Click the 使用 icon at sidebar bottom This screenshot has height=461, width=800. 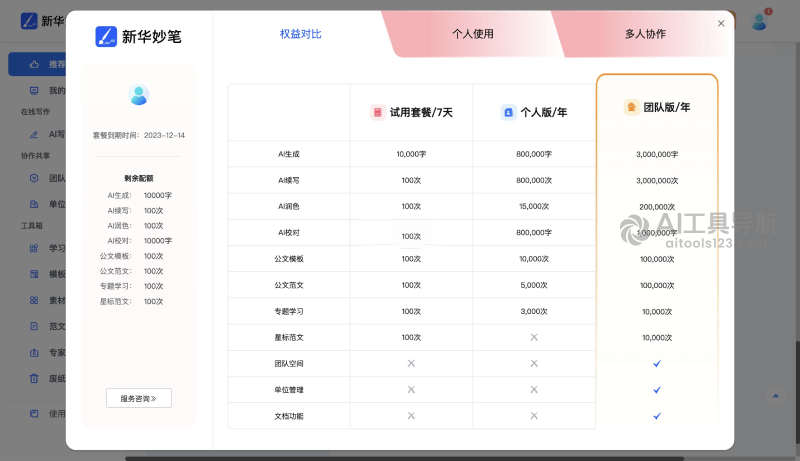[34, 414]
